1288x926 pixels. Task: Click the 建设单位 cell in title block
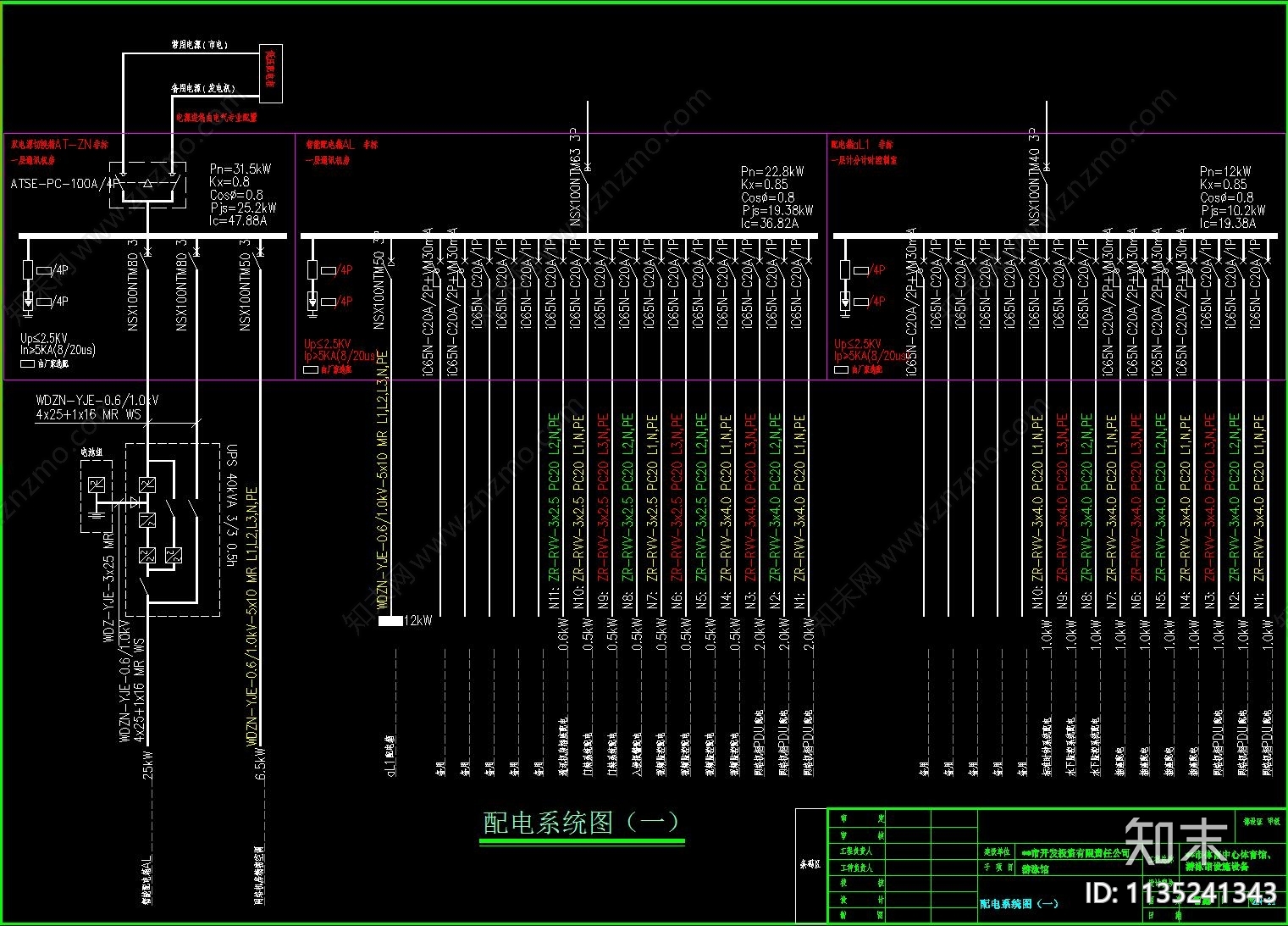pyautogui.click(x=997, y=852)
